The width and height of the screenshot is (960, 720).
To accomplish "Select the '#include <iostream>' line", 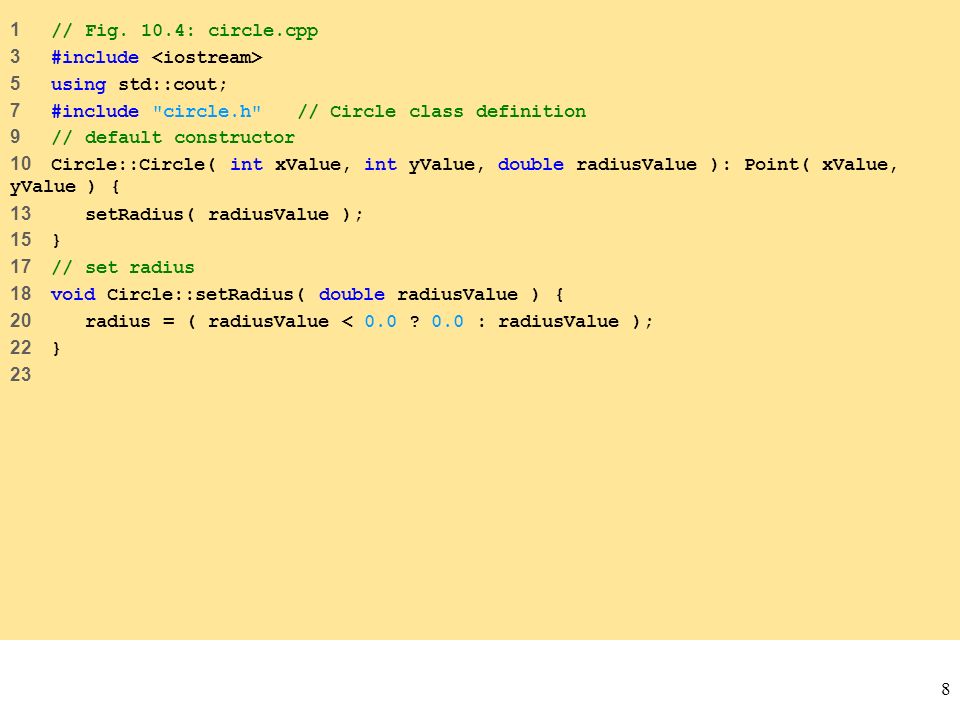I will 157,58.
